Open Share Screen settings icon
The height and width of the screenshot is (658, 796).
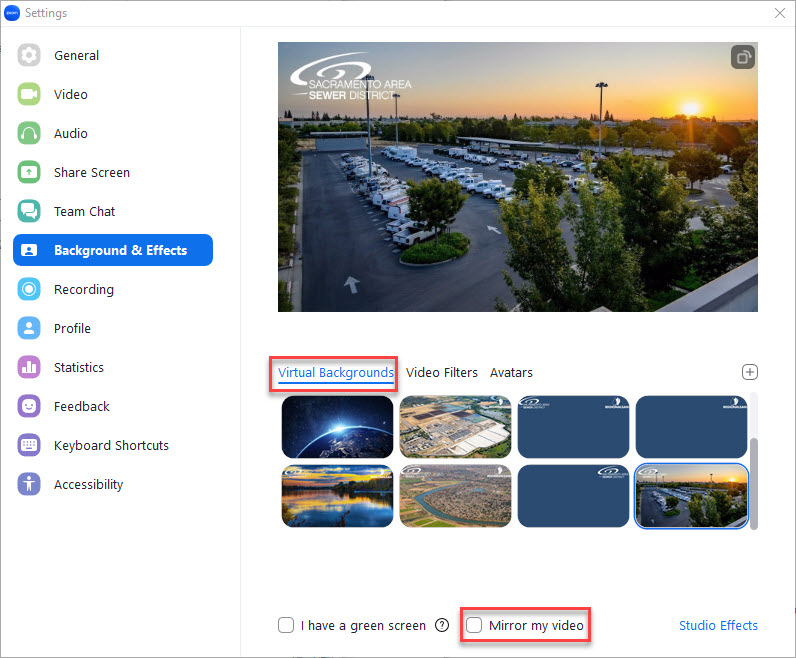click(29, 172)
